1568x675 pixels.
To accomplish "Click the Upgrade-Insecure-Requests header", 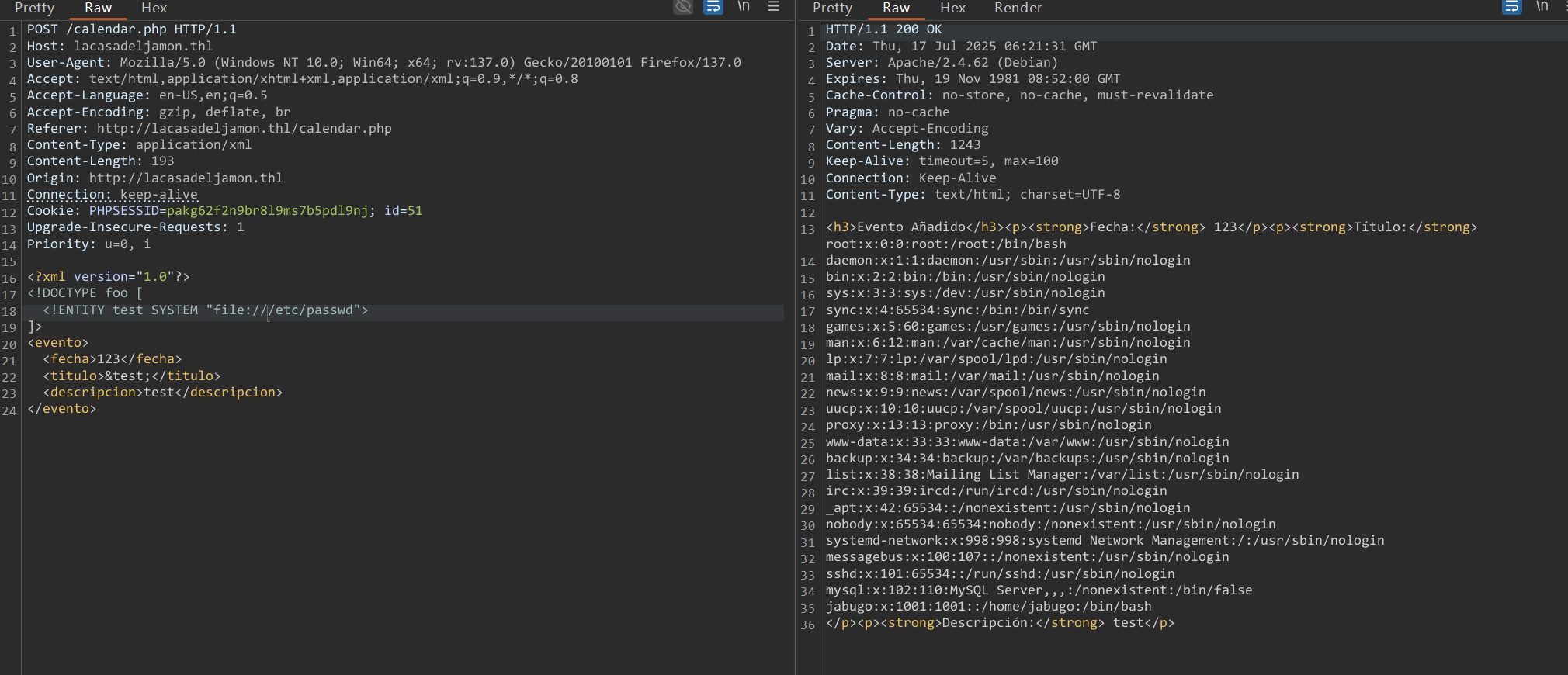I will click(x=136, y=227).
